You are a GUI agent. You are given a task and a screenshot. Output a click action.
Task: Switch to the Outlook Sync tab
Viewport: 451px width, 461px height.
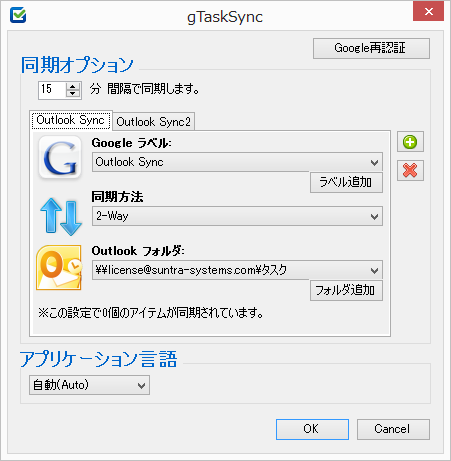click(71, 120)
